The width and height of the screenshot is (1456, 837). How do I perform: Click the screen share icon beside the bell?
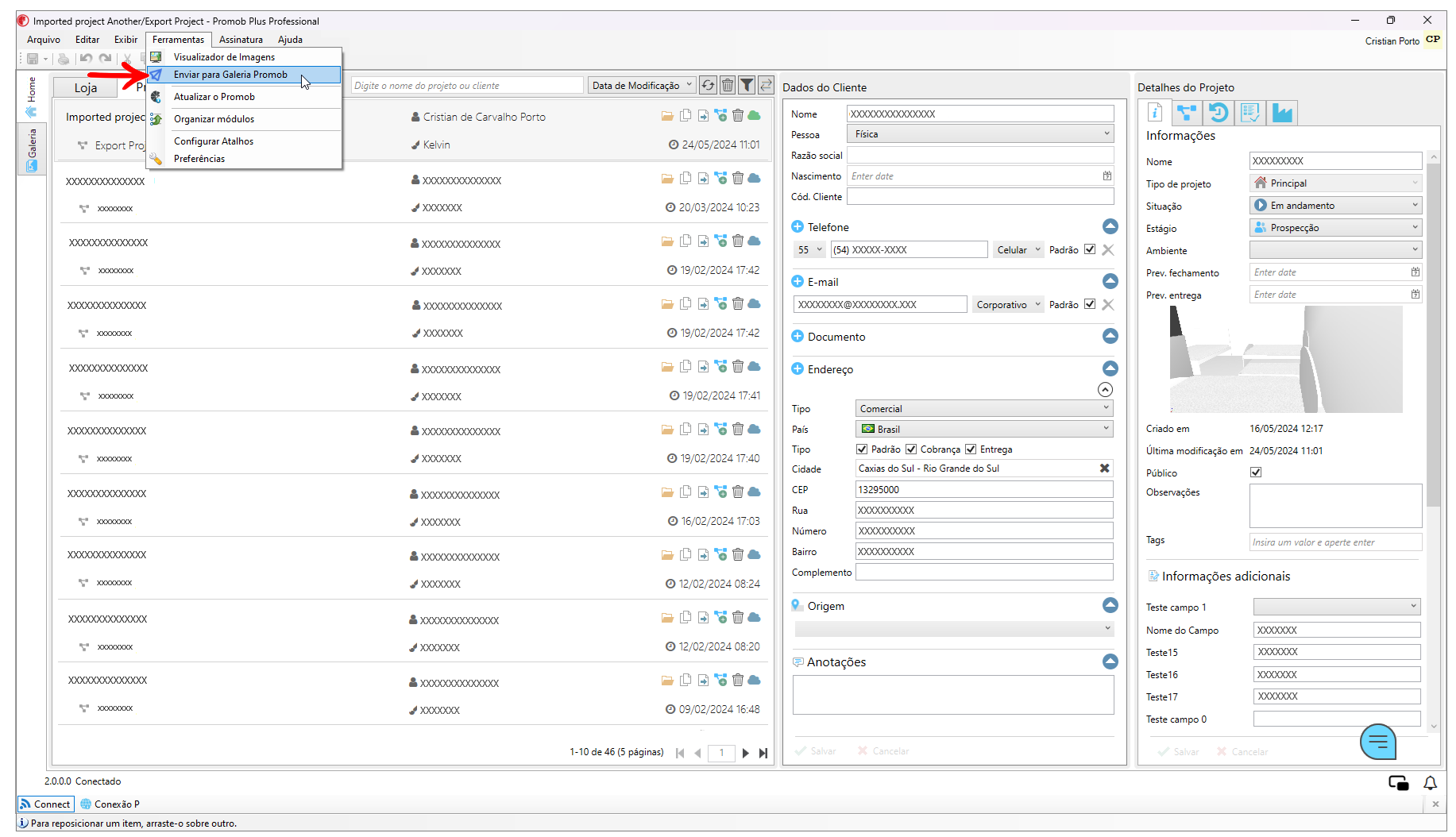click(x=1399, y=783)
